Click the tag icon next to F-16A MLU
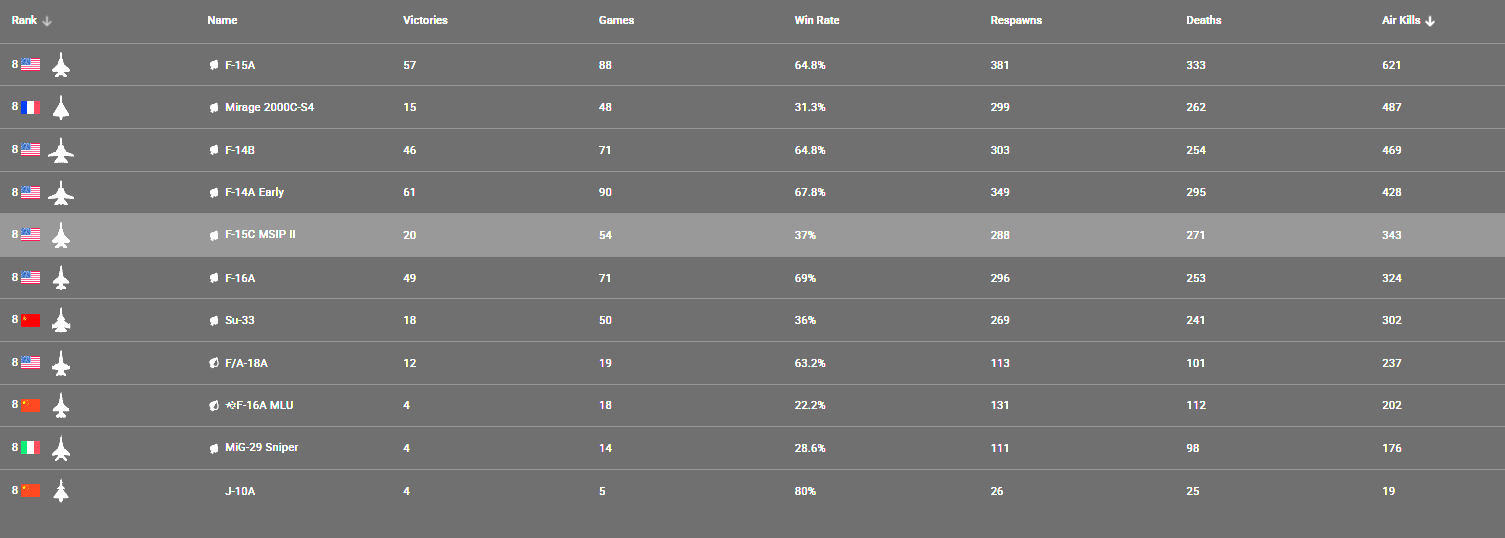This screenshot has width=1505, height=538. [x=214, y=405]
